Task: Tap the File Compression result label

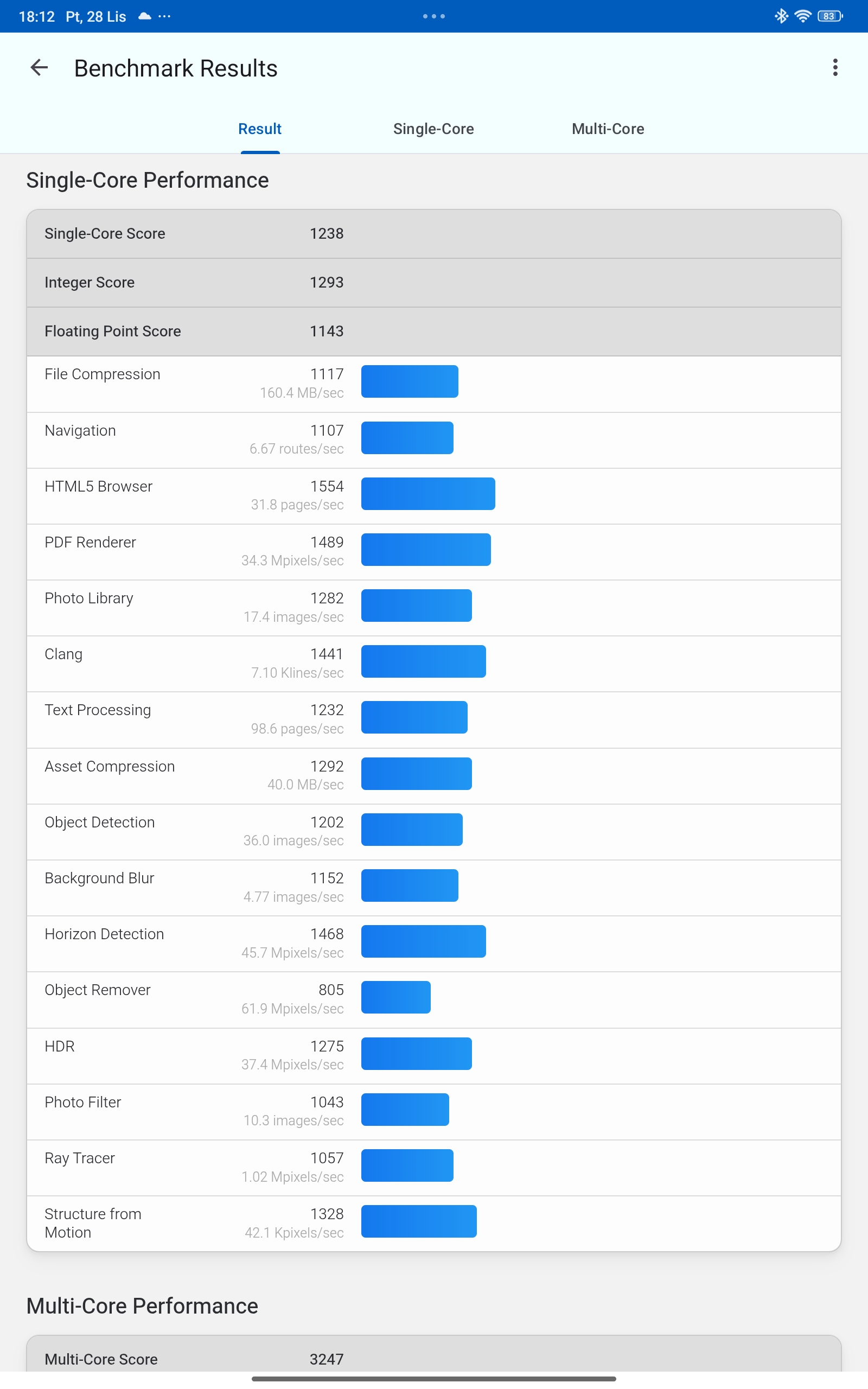Action: click(x=102, y=374)
